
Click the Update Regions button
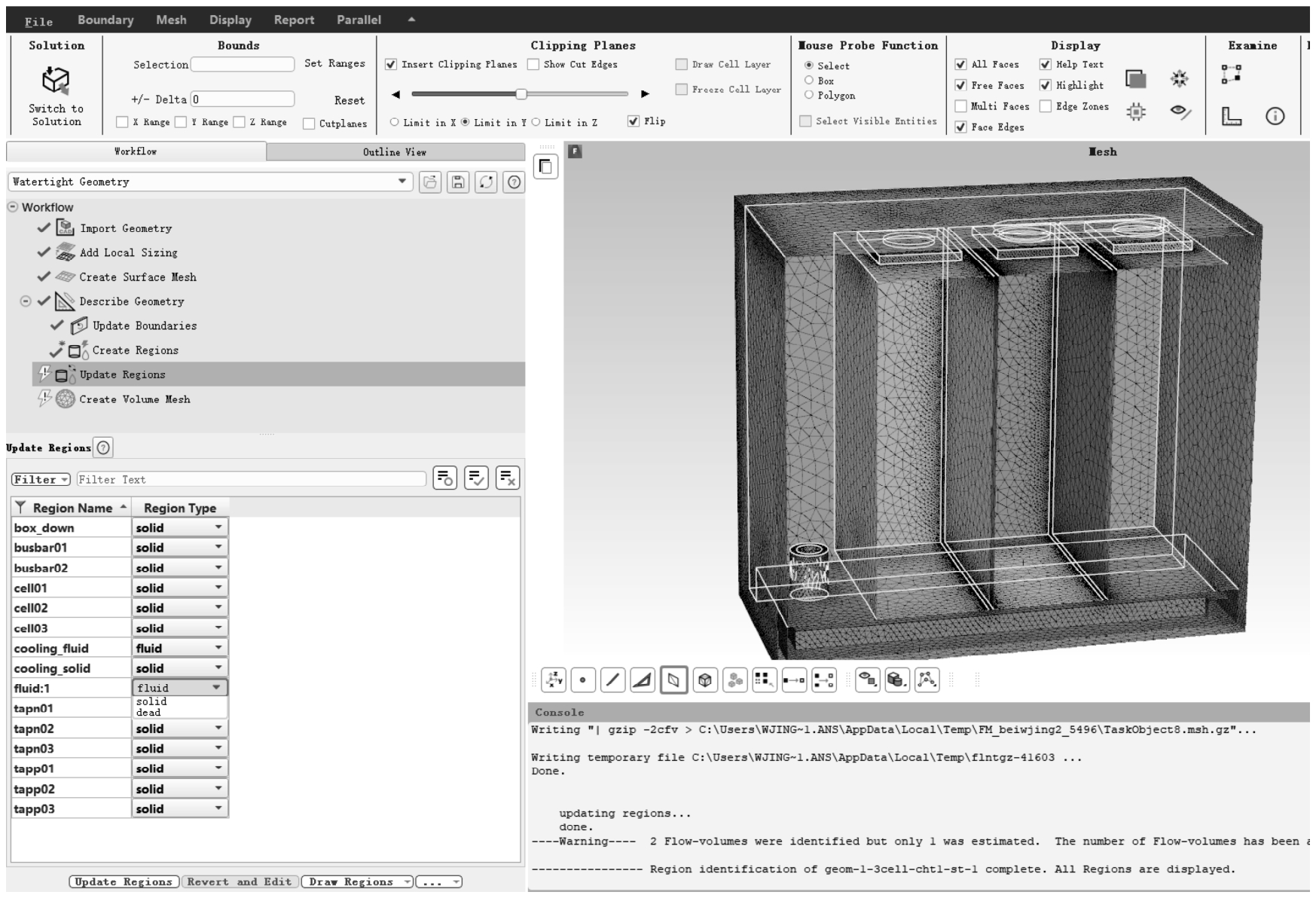point(124,881)
